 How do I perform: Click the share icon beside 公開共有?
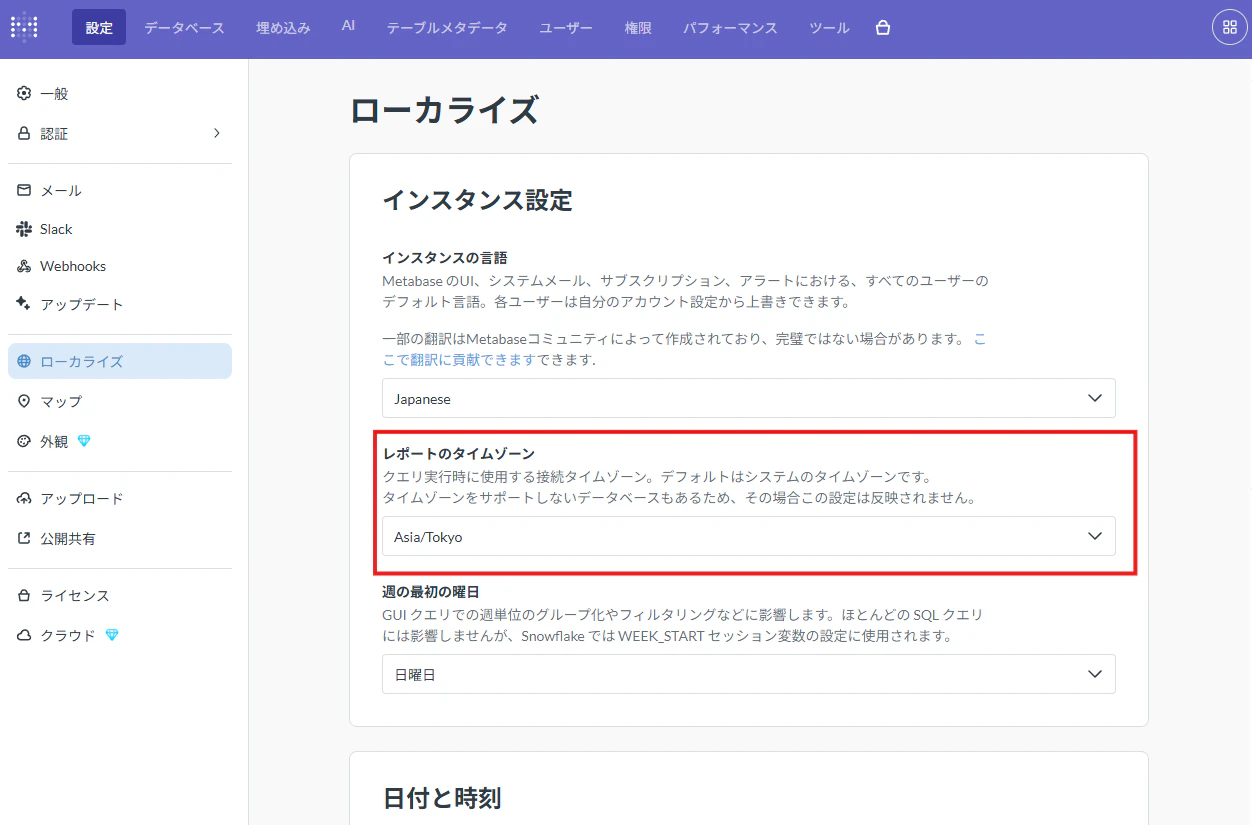click(24, 538)
